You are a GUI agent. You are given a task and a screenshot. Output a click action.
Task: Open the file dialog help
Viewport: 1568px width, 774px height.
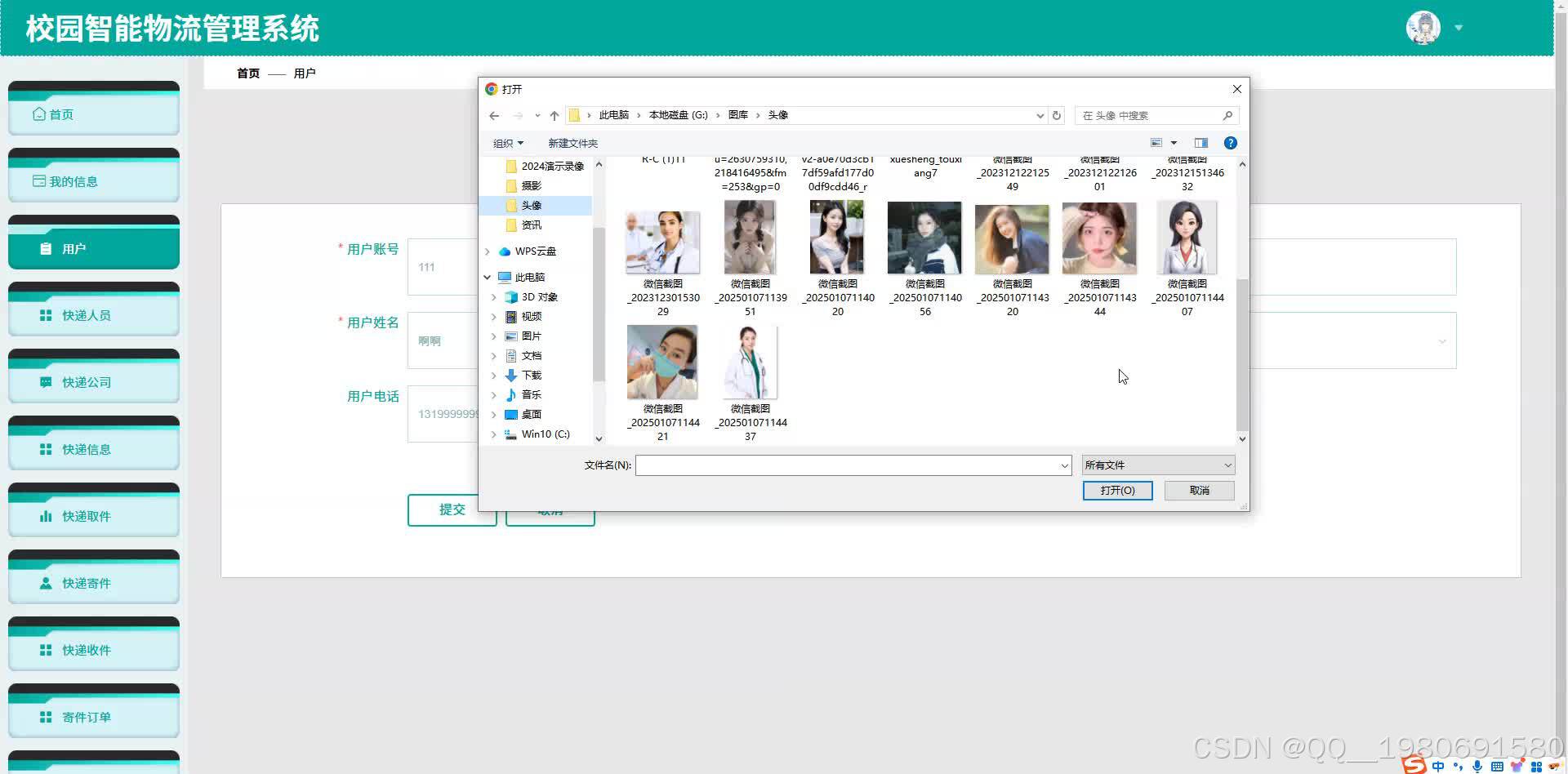1231,143
